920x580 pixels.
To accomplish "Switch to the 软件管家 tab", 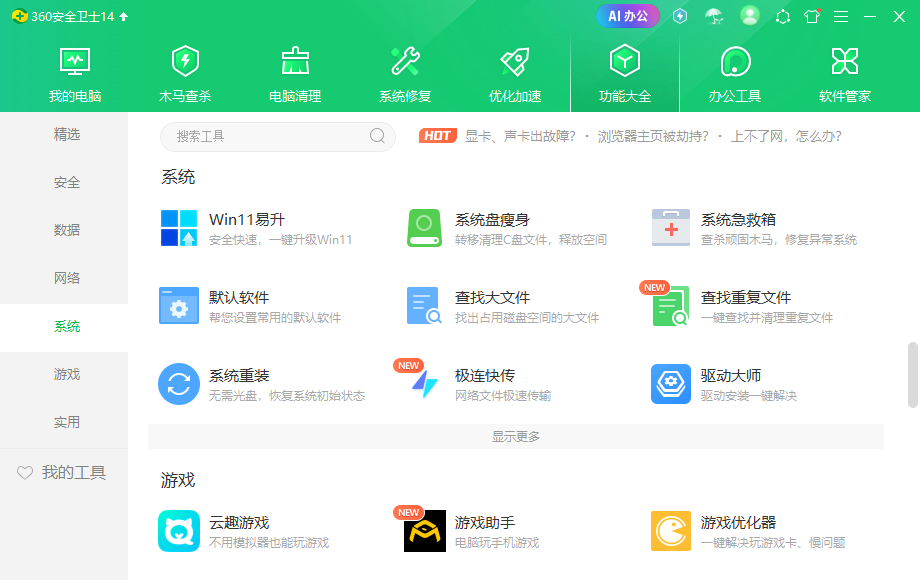I will pyautogui.click(x=845, y=72).
